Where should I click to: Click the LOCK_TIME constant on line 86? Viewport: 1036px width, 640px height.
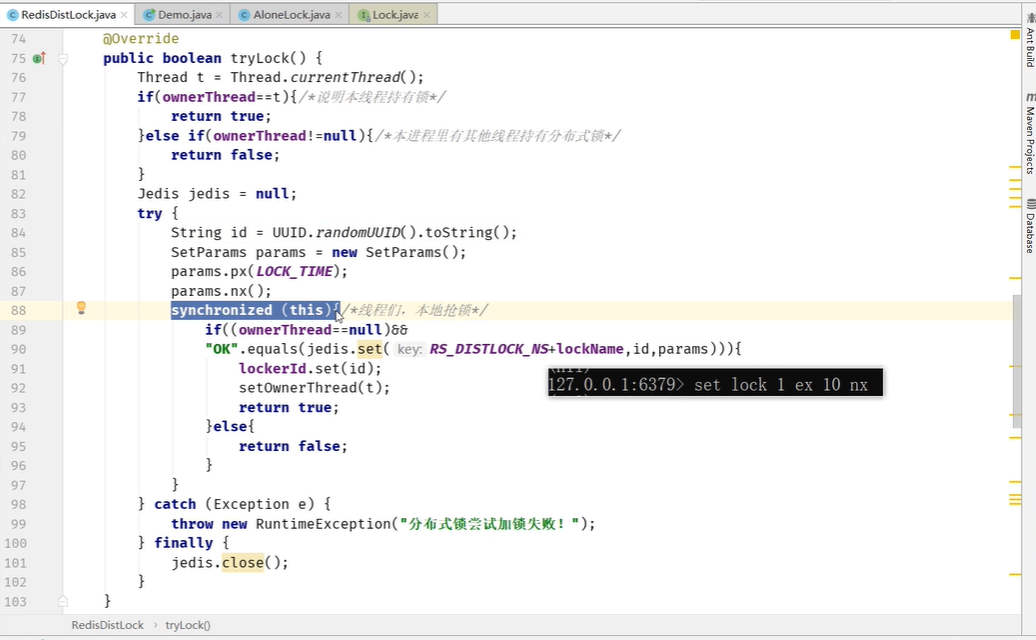coord(294,271)
